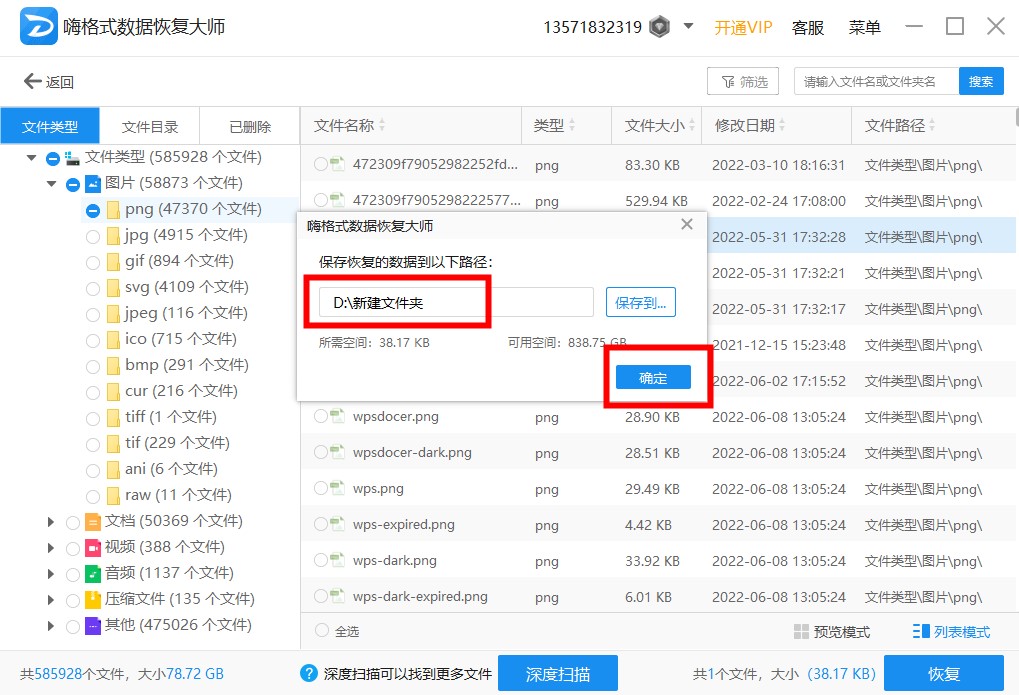Click the 搜索 search button

point(981,81)
